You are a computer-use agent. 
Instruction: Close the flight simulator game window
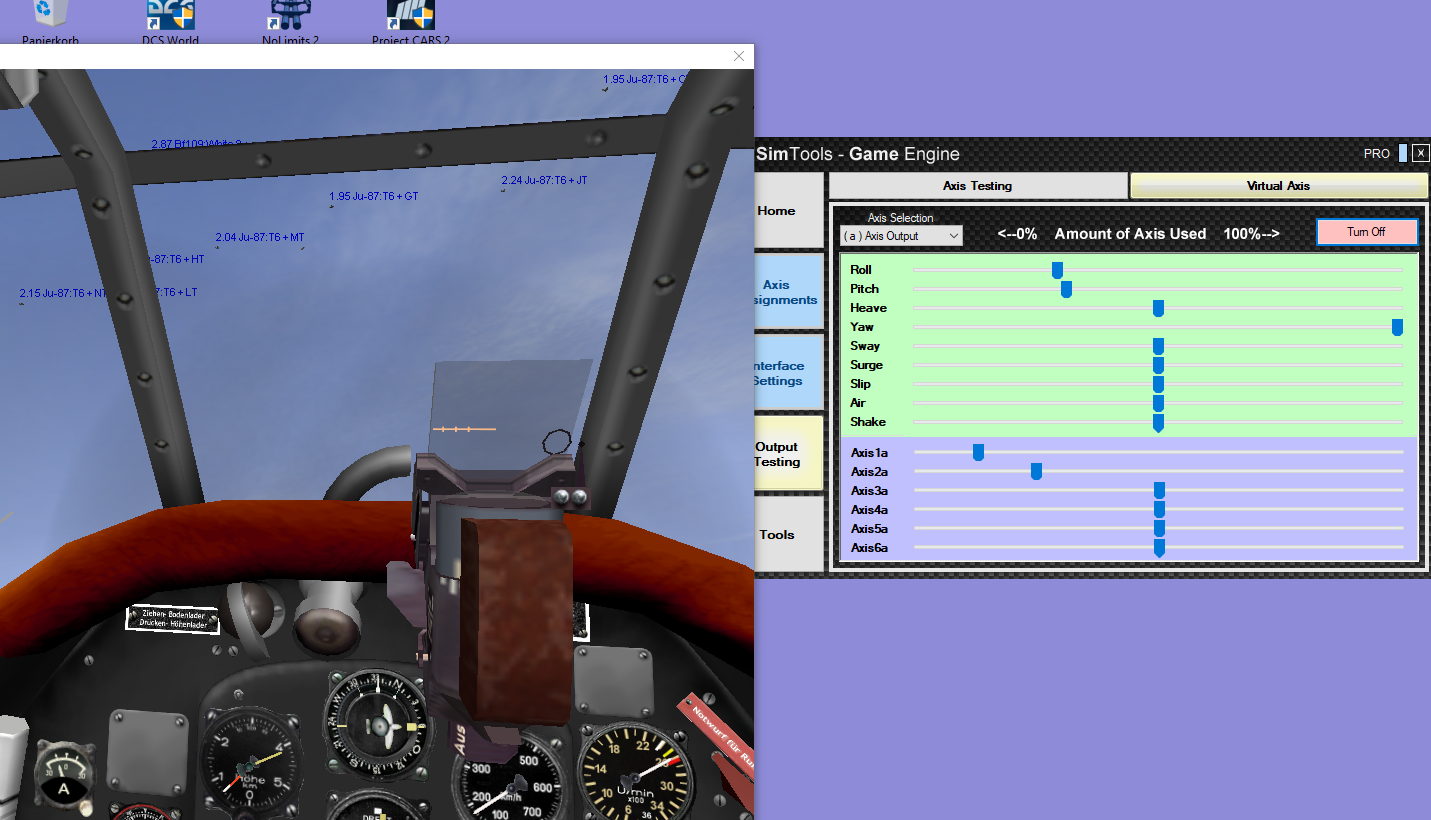click(x=739, y=57)
